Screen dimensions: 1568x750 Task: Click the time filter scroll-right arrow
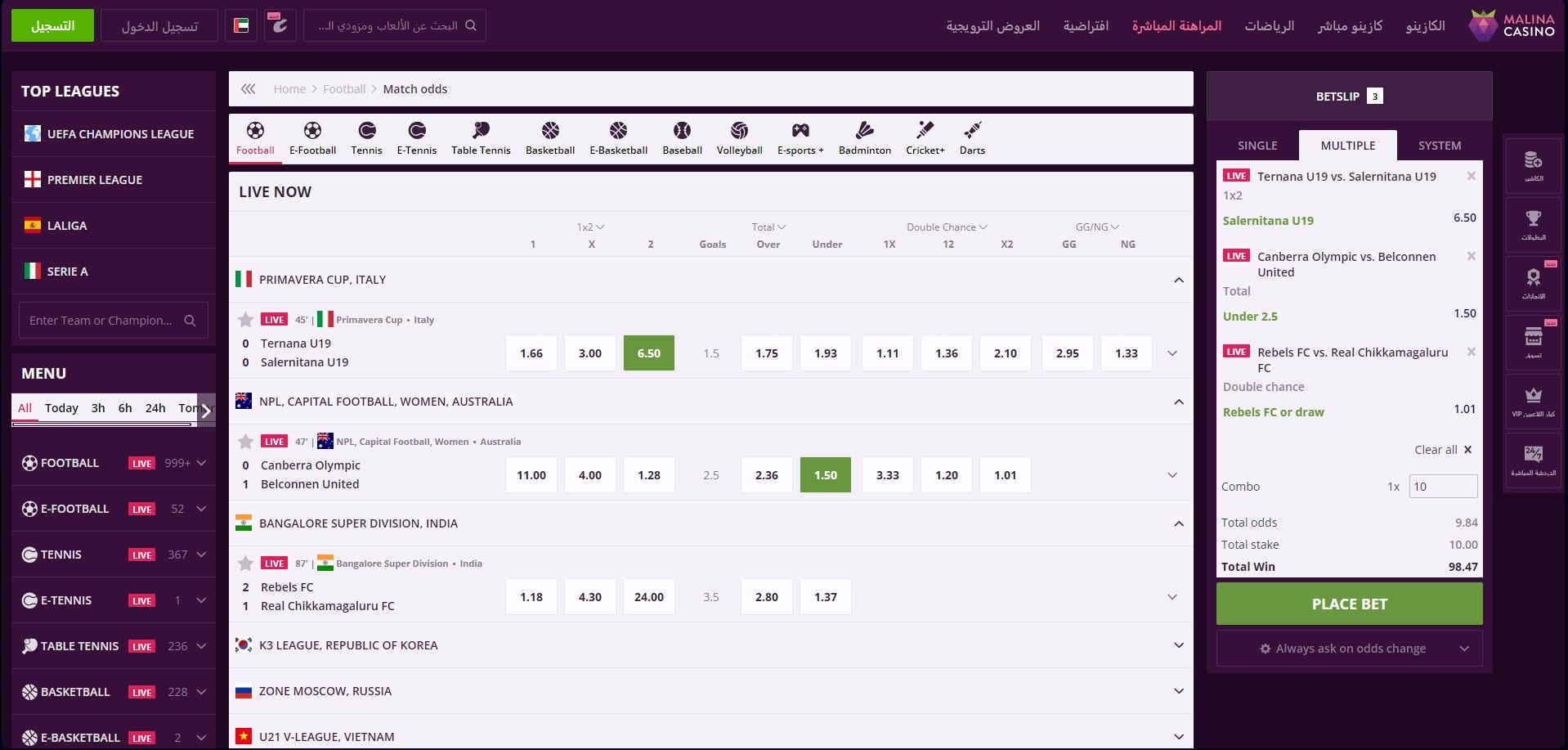click(x=206, y=411)
